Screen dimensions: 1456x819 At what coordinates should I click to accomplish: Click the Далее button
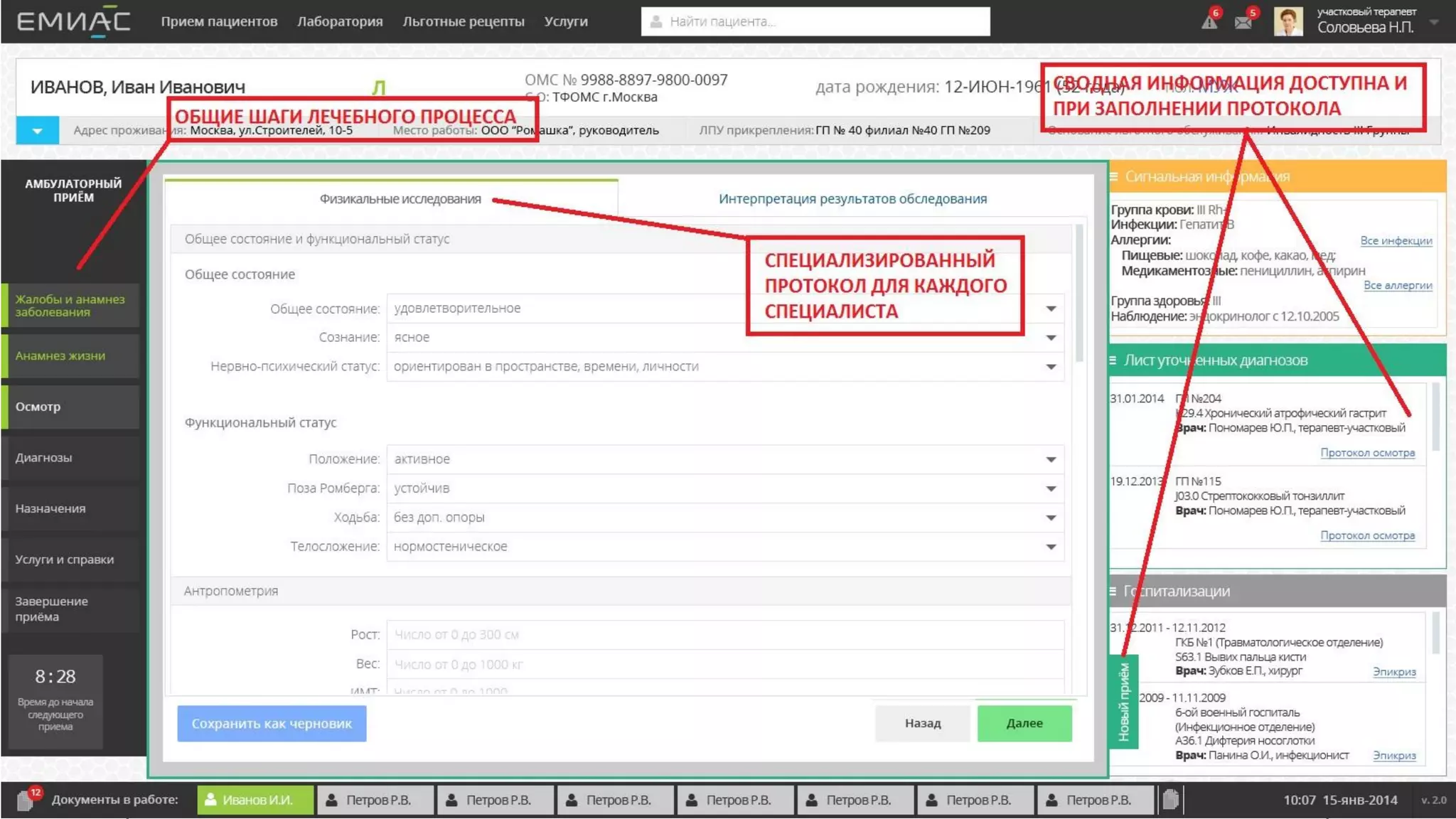(1024, 723)
